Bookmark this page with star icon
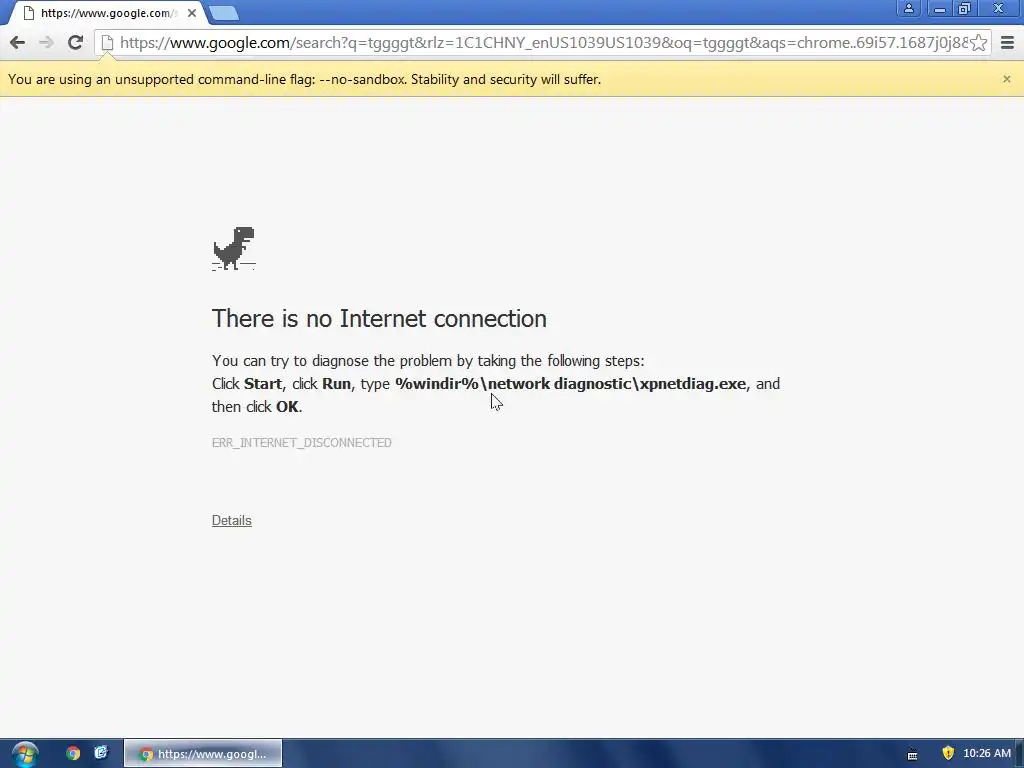The image size is (1024, 768). coord(978,42)
